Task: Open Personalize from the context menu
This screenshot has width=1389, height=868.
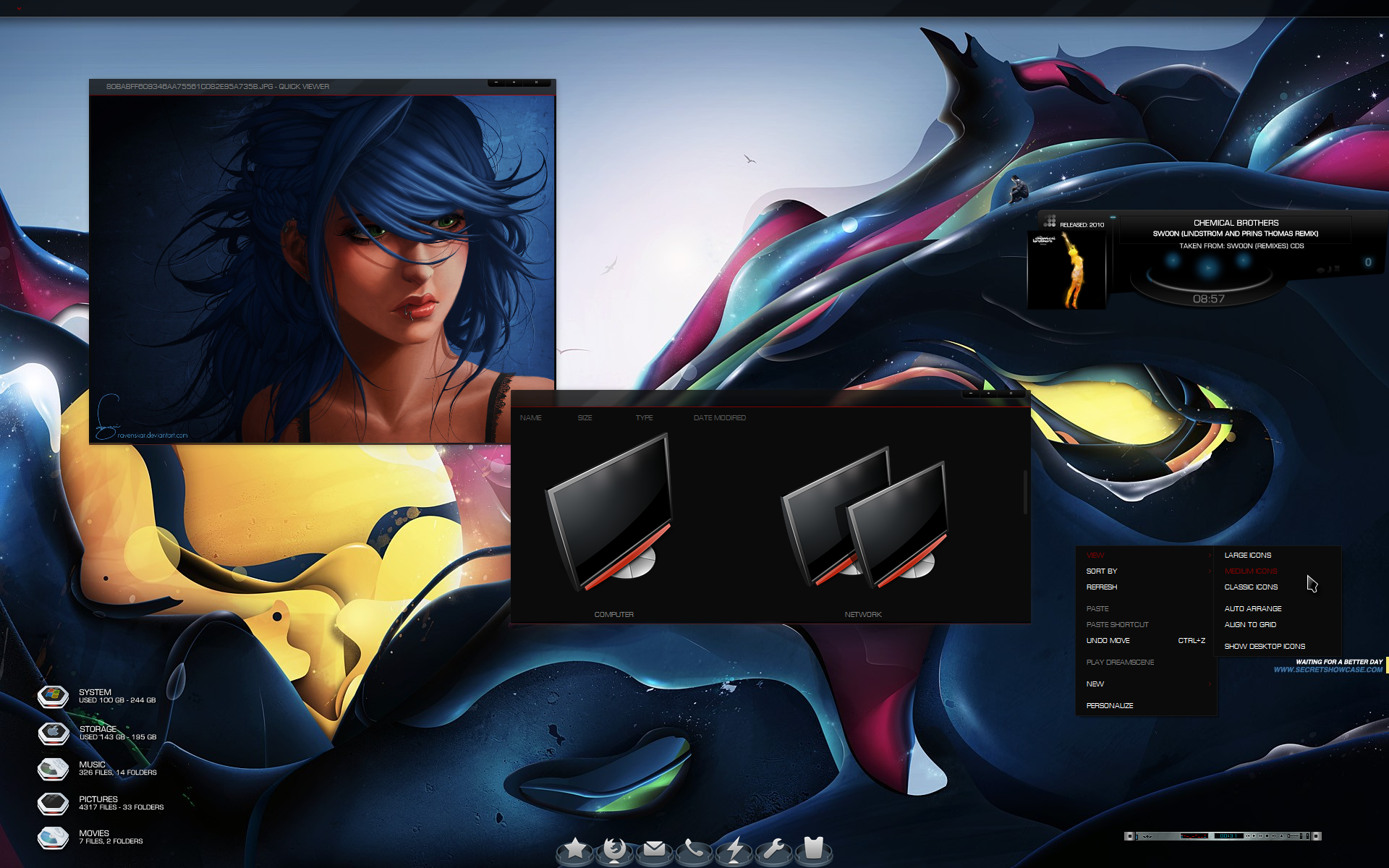Action: tap(1147, 706)
